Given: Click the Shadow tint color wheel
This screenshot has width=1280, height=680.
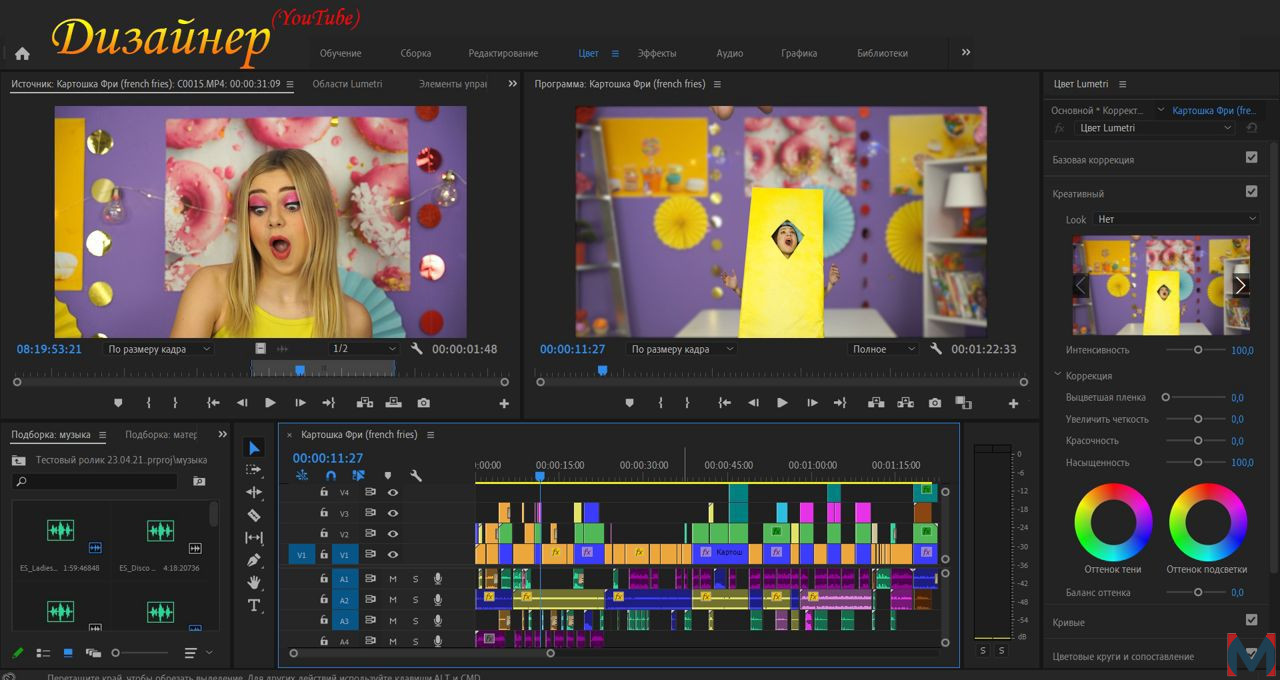Looking at the screenshot, I should (1113, 521).
